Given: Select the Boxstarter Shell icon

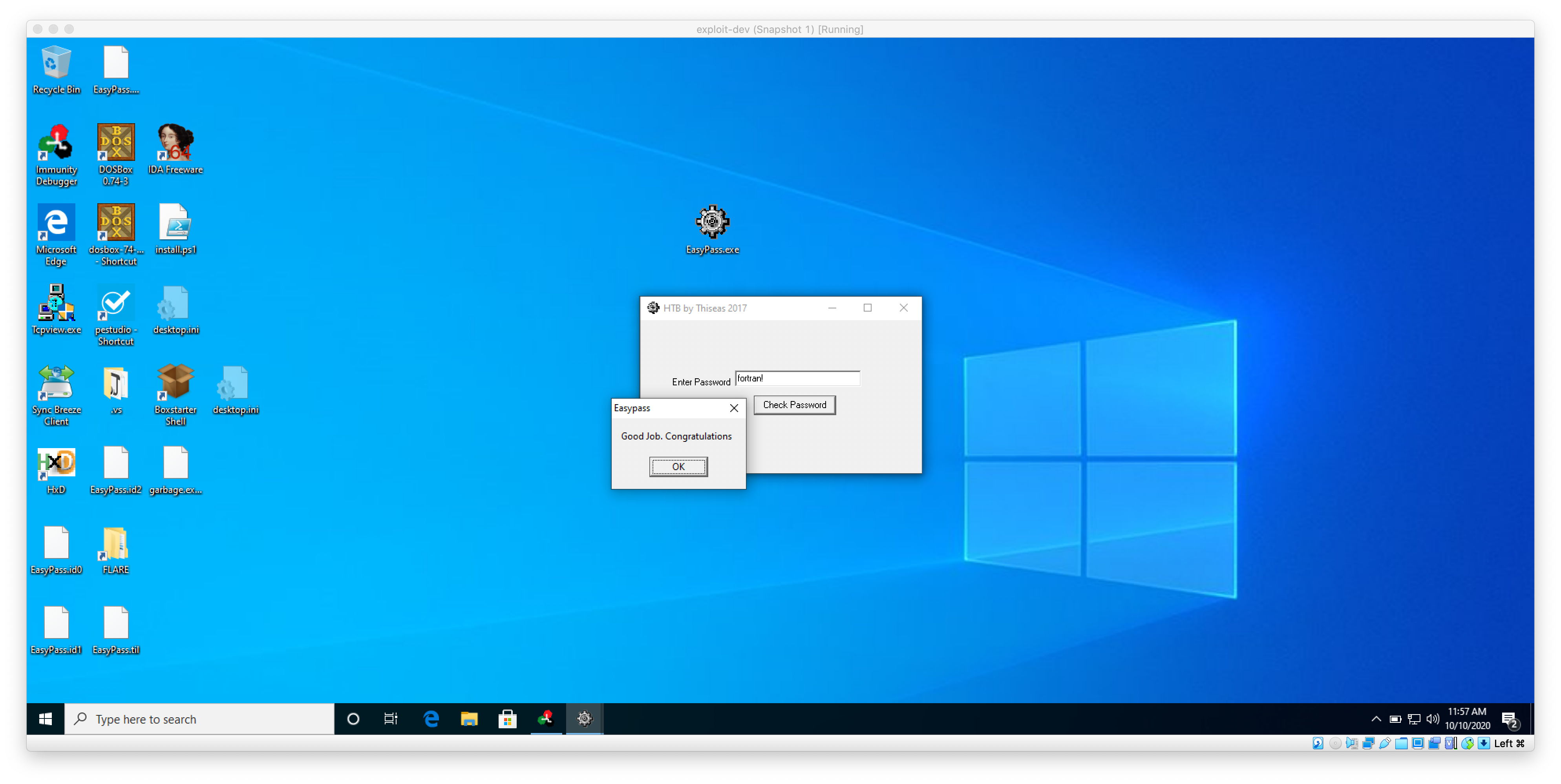Looking at the screenshot, I should pos(176,394).
